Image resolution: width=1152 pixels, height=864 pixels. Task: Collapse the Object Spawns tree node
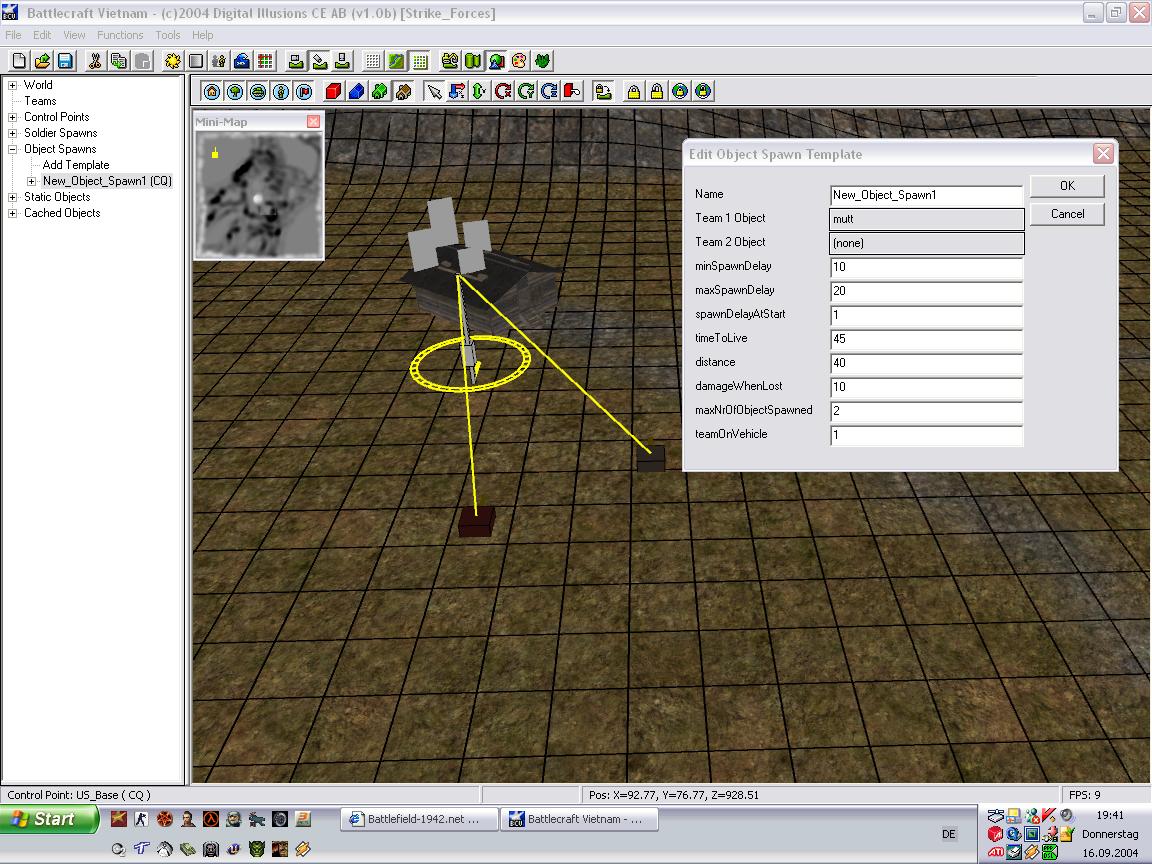tap(12, 149)
